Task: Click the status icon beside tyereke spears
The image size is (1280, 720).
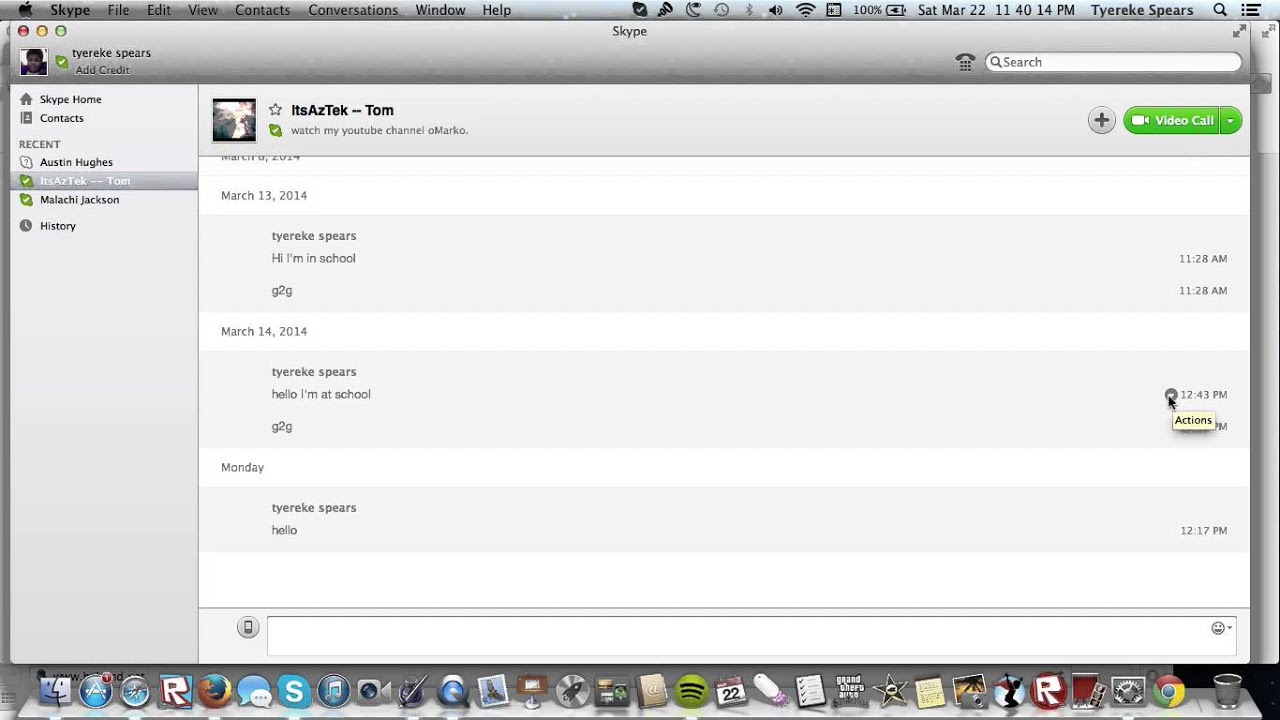Action: (62, 62)
